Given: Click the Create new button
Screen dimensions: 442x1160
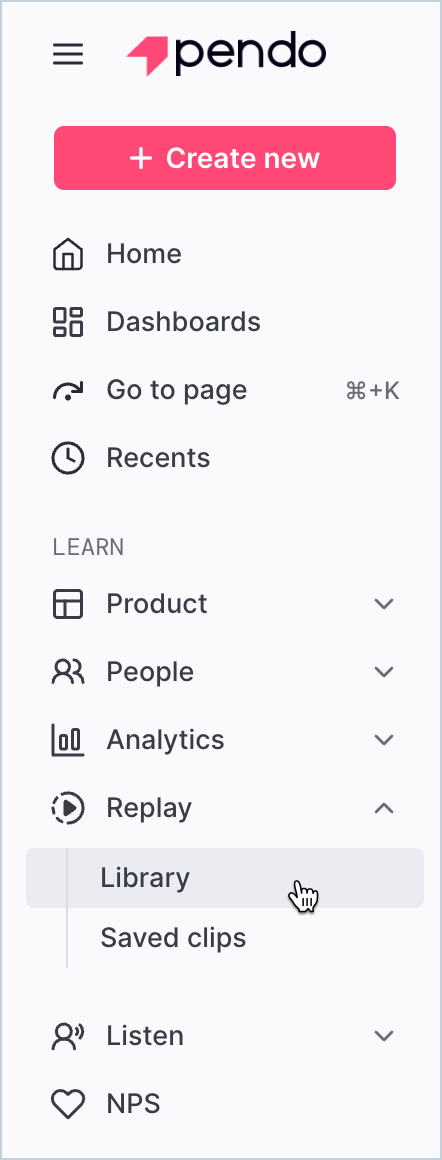Looking at the screenshot, I should [225, 158].
